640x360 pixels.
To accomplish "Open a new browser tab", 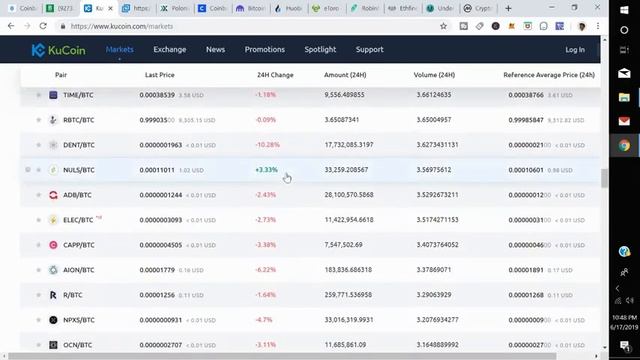I will pos(508,8).
